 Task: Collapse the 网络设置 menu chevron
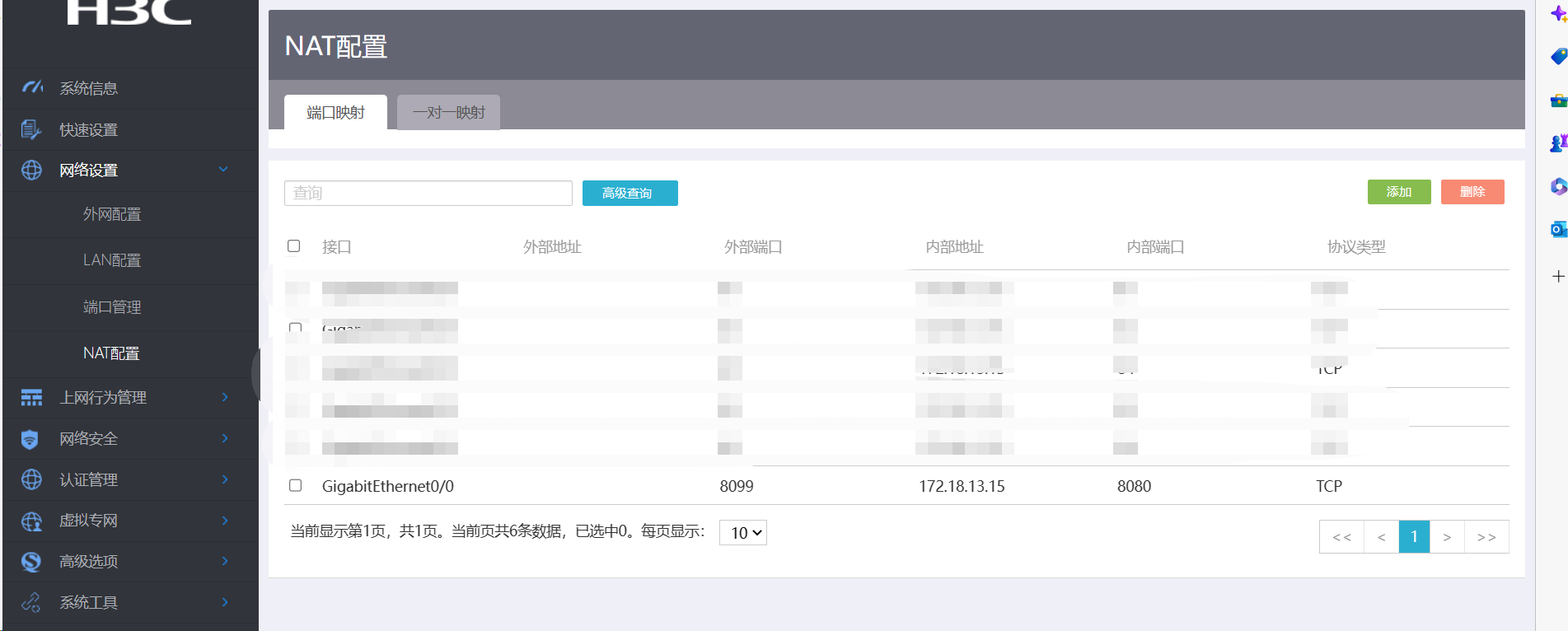(223, 169)
